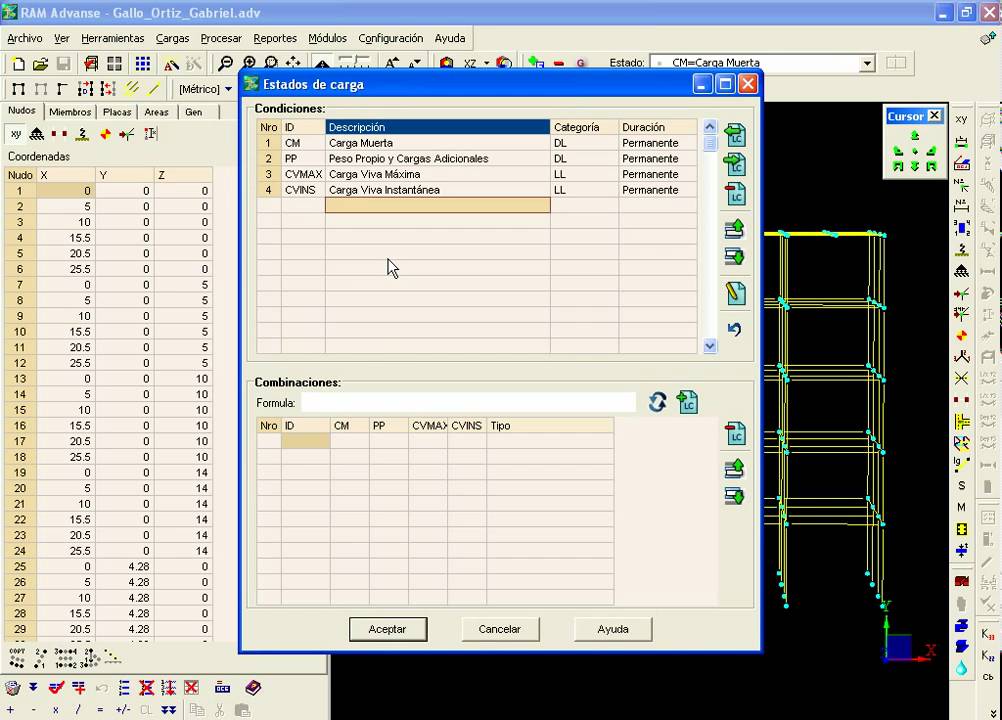Click the plus operator button at the bottom
1002x720 pixels.
coord(11,710)
